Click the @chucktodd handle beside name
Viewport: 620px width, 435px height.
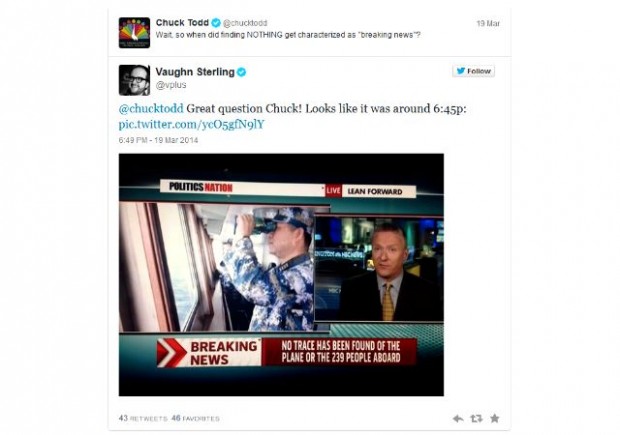(x=245, y=23)
